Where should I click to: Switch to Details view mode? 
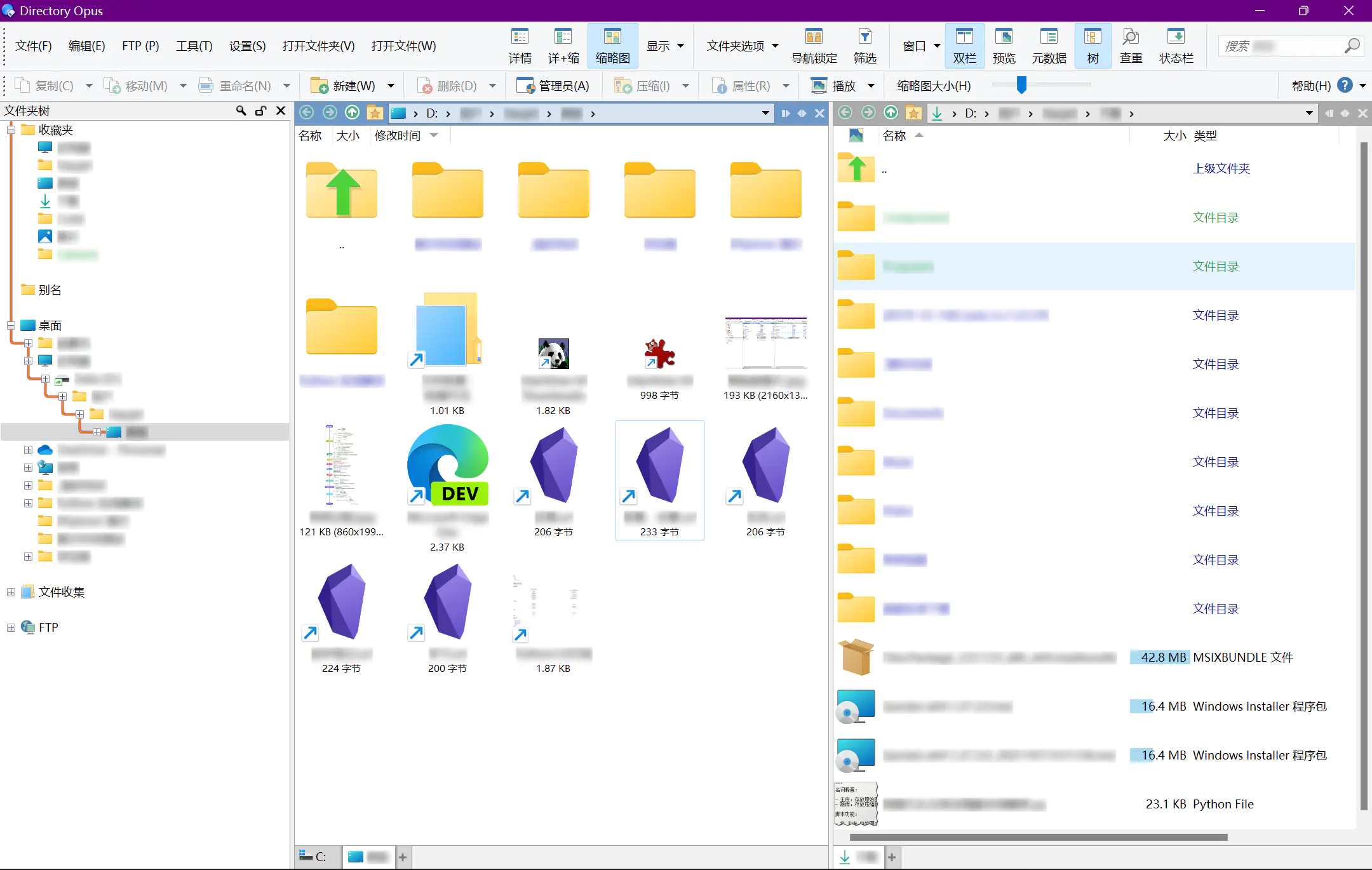click(520, 46)
